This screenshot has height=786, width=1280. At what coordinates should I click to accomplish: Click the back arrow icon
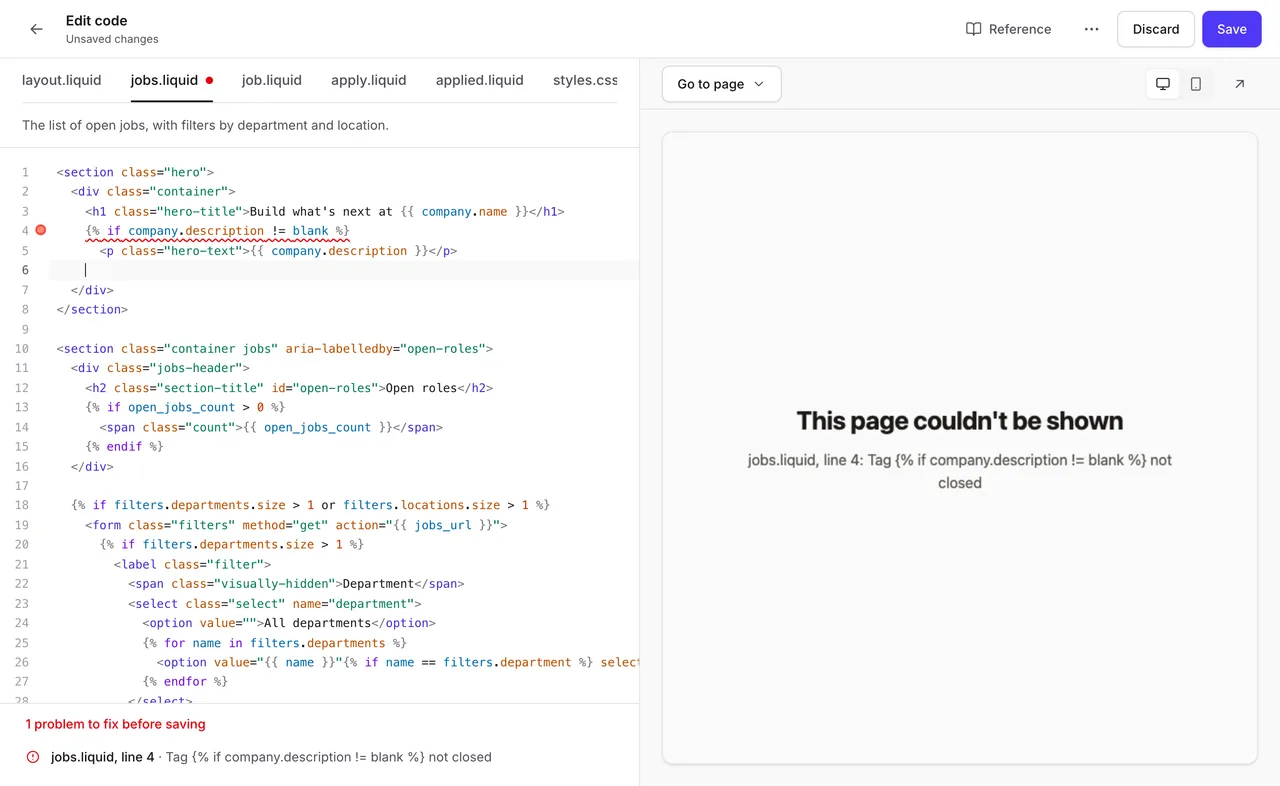pyautogui.click(x=37, y=29)
